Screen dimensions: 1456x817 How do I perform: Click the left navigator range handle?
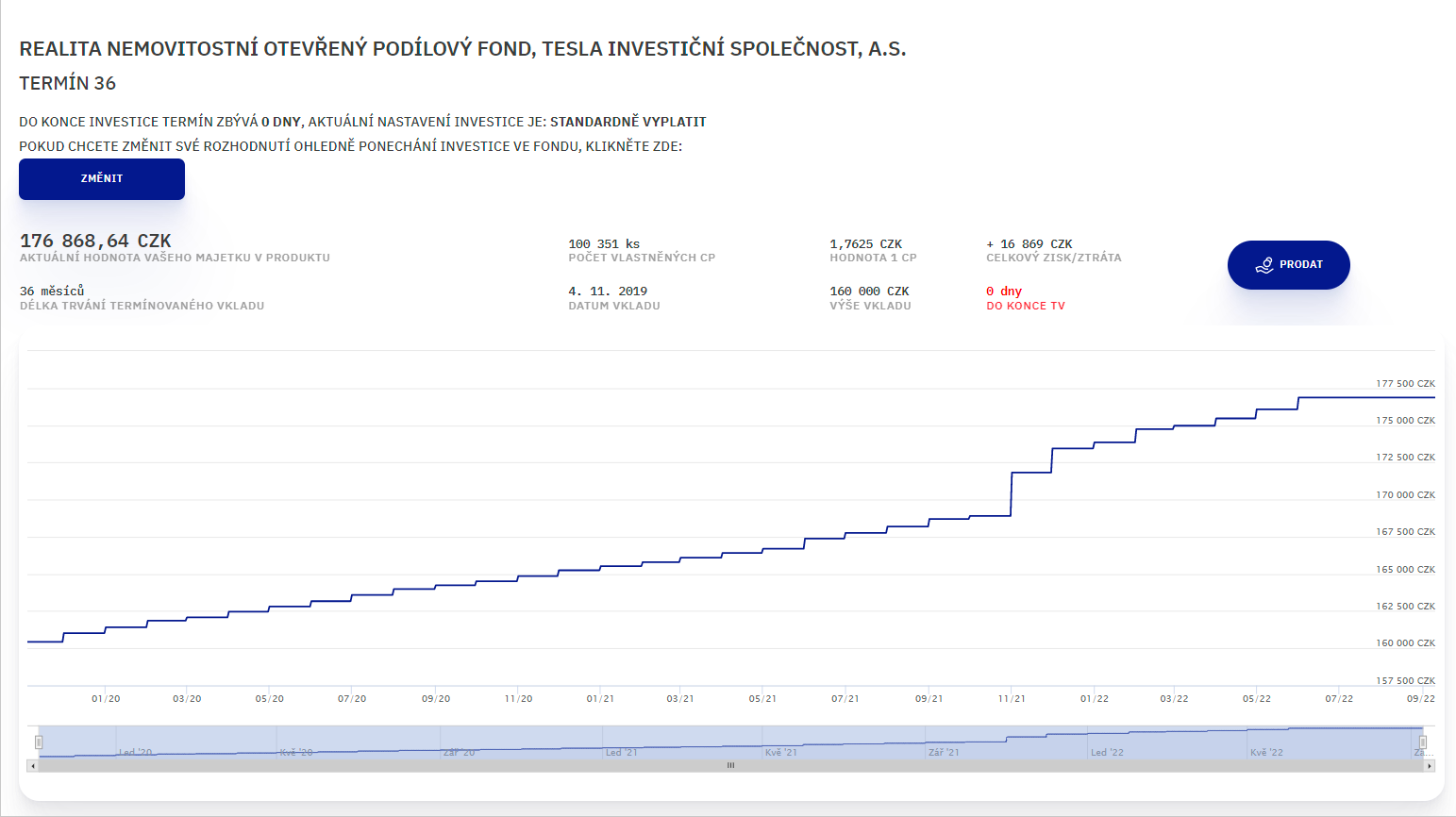(39, 742)
